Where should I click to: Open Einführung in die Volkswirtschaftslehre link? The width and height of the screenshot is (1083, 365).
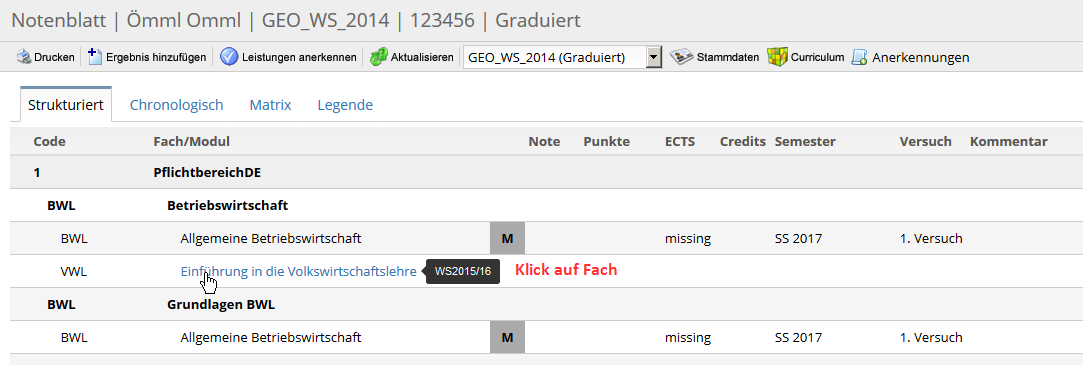point(298,272)
